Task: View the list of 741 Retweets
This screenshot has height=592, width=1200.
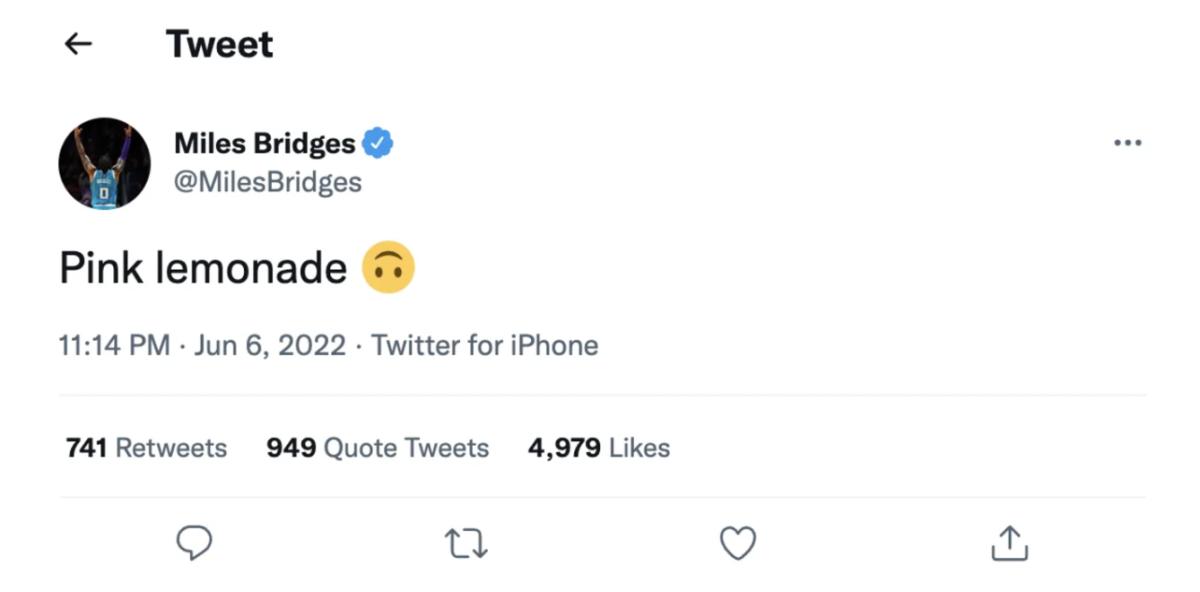Action: click(x=146, y=447)
